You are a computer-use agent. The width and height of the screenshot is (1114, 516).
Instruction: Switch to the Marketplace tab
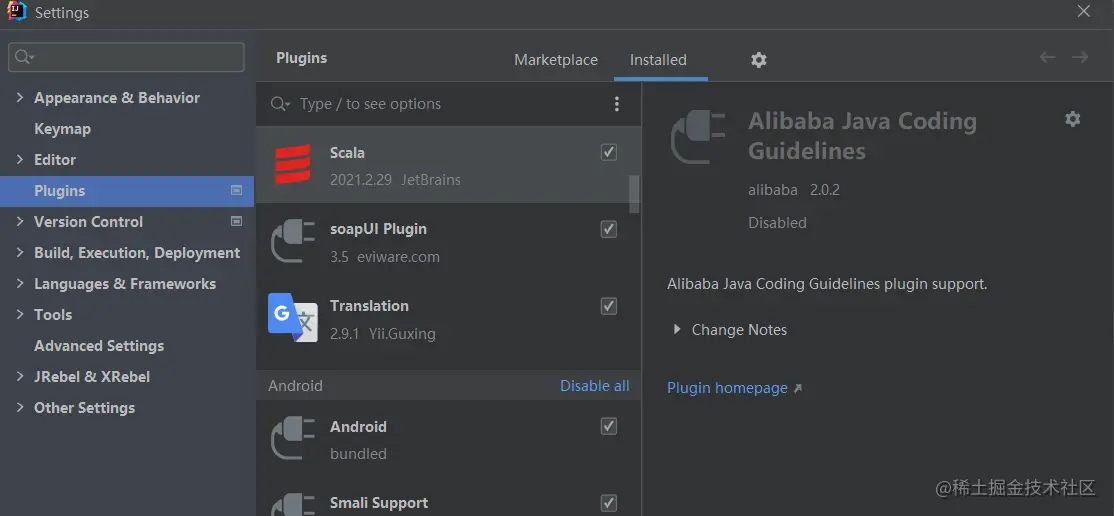point(556,60)
